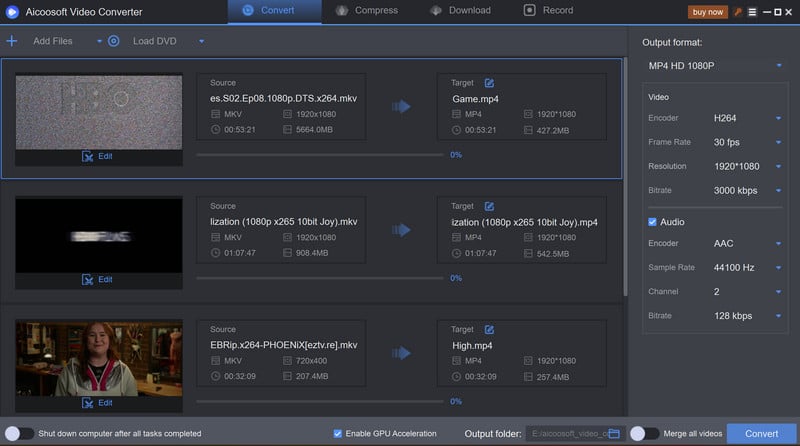The image size is (800, 446).
Task: Click the Aicoosoft Video Converter logo icon
Action: [x=12, y=12]
